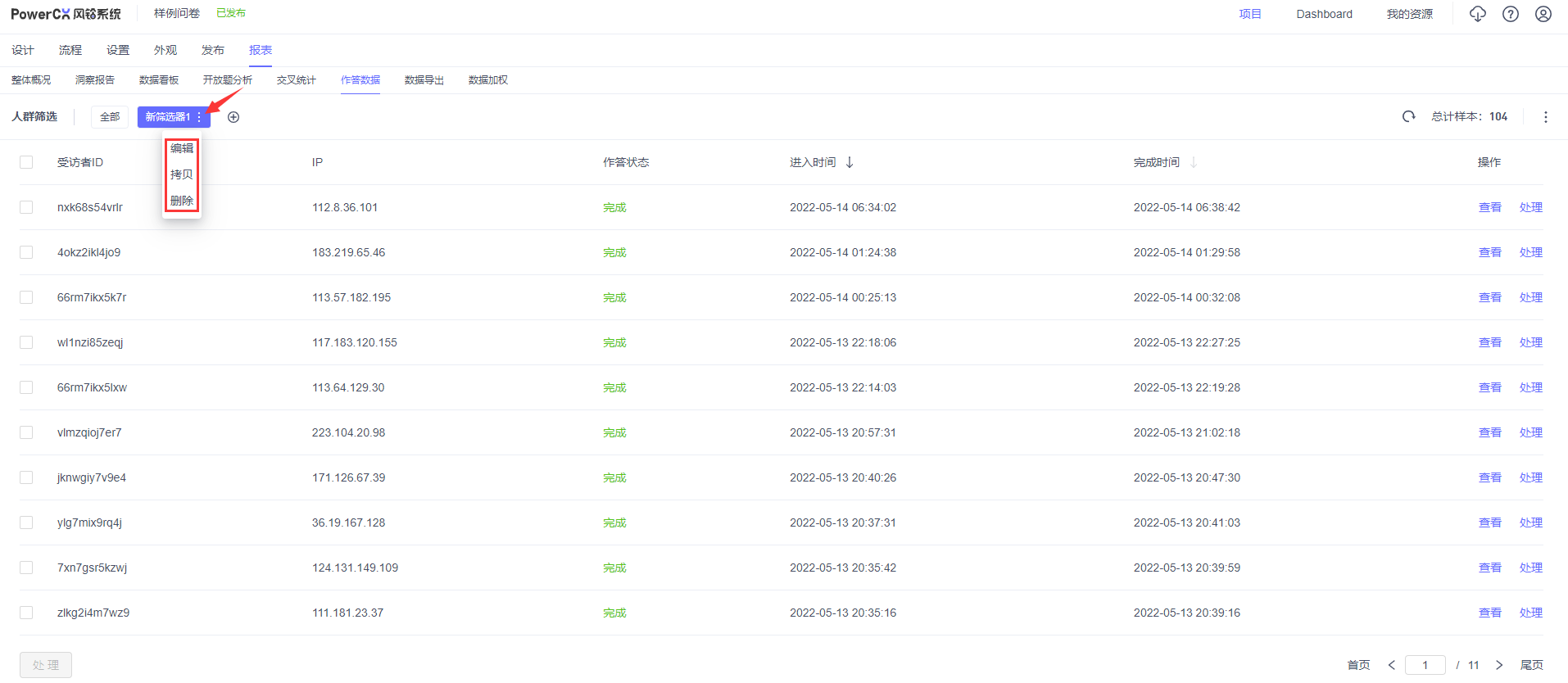Go to the next page with the right chevron

pyautogui.click(x=1498, y=665)
